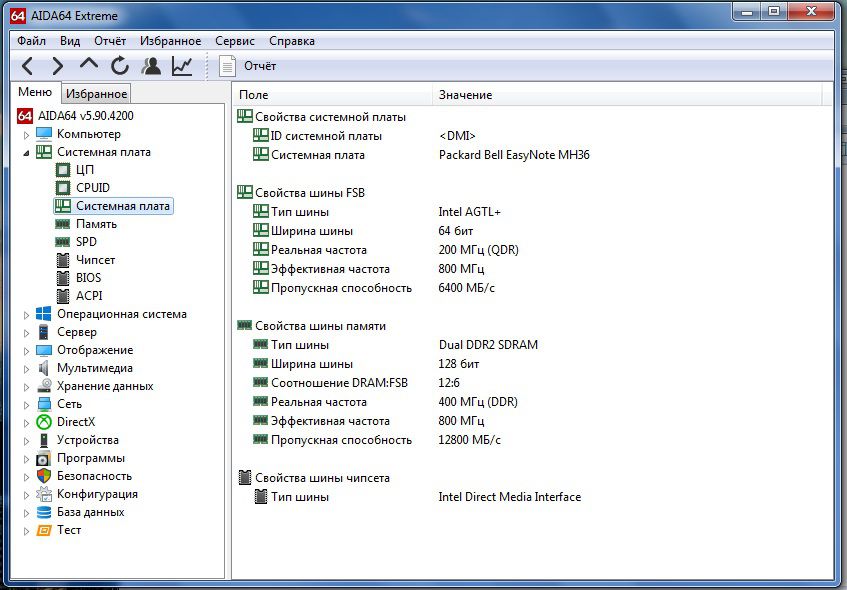Expand the Операционная система node

[26, 315]
